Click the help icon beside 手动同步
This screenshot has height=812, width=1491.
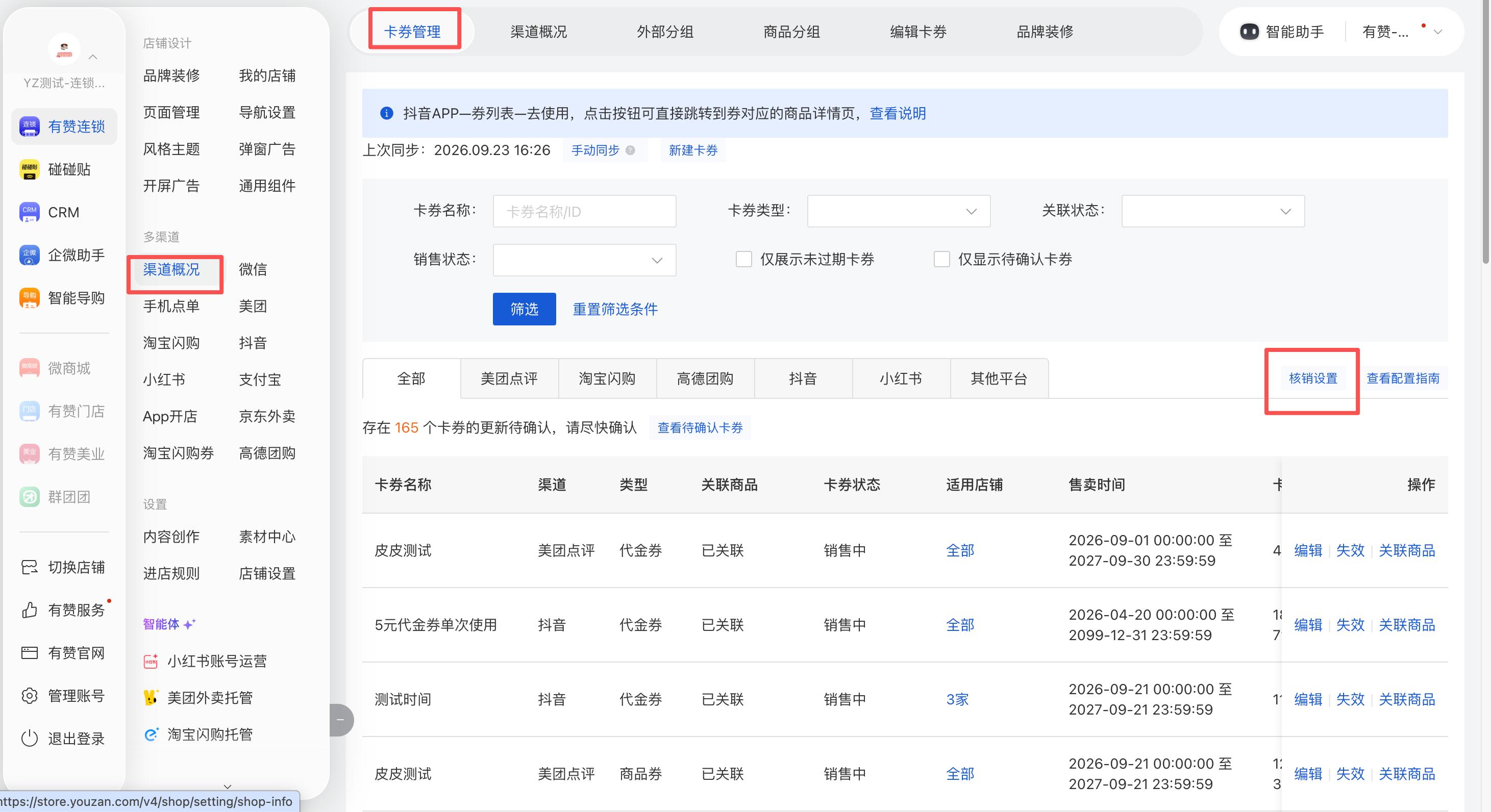(x=630, y=150)
